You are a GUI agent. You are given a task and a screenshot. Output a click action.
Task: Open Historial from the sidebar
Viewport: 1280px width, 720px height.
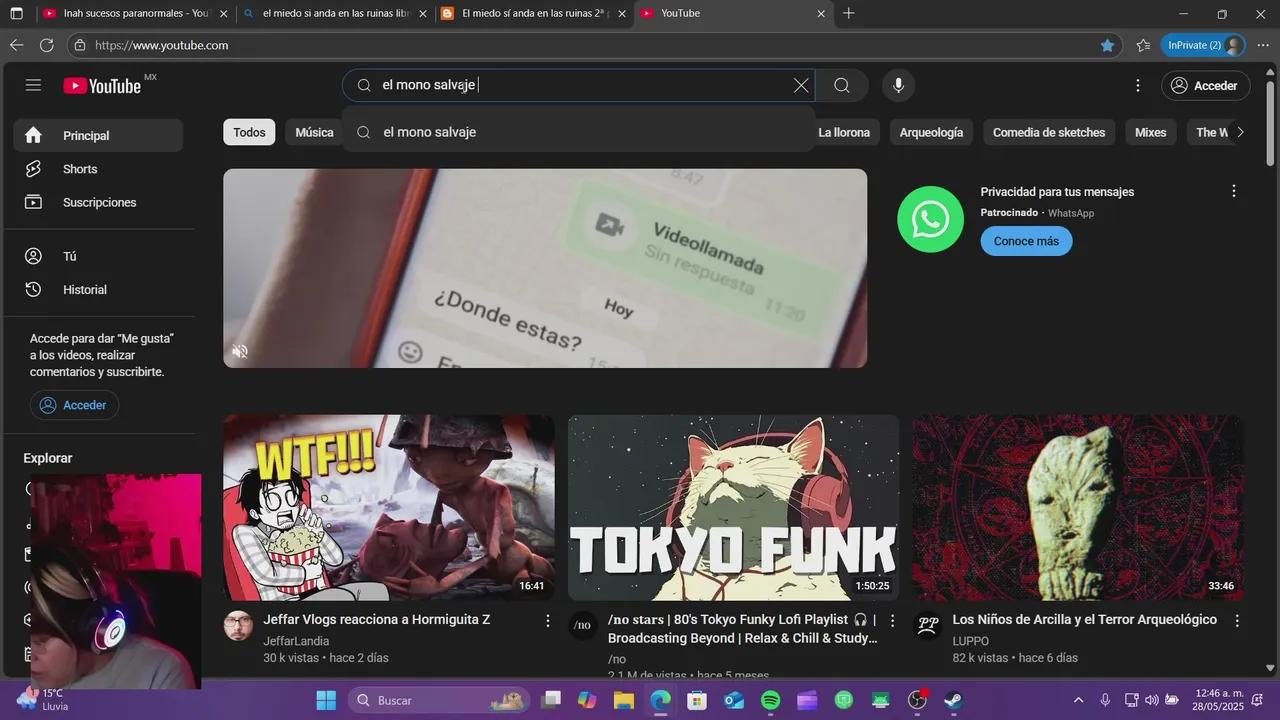[84, 289]
